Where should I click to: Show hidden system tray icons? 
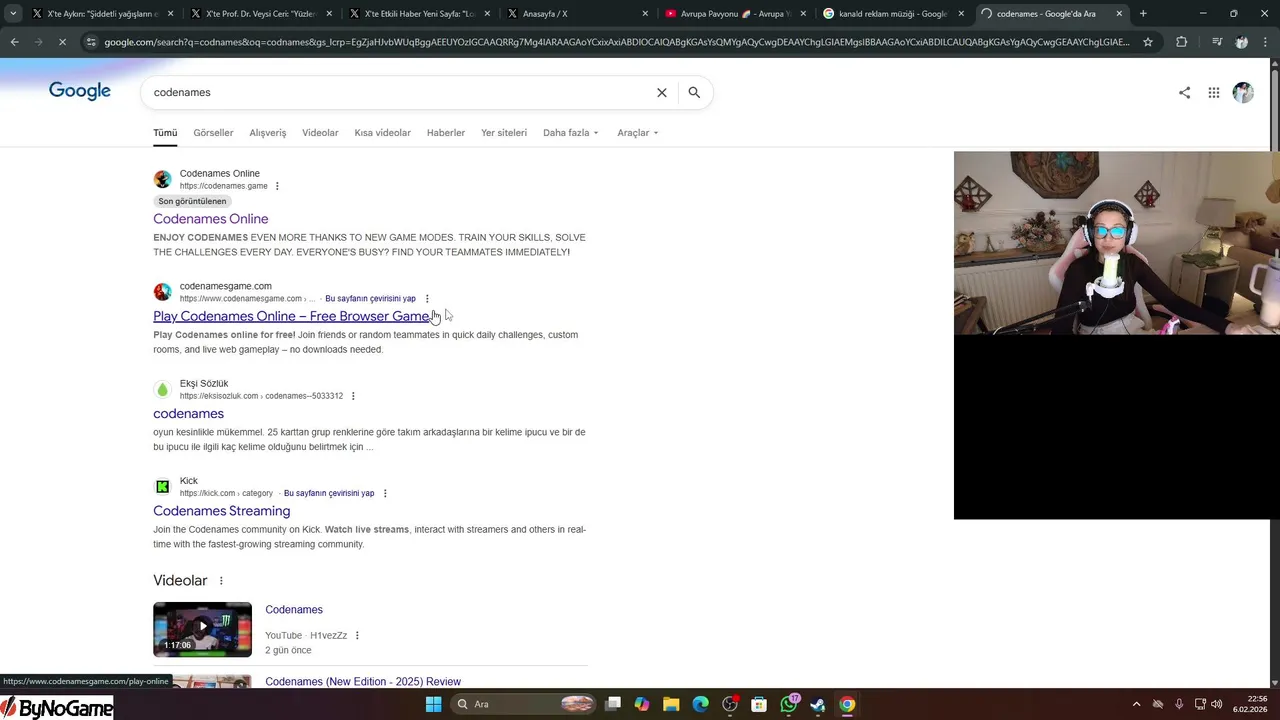1136,704
